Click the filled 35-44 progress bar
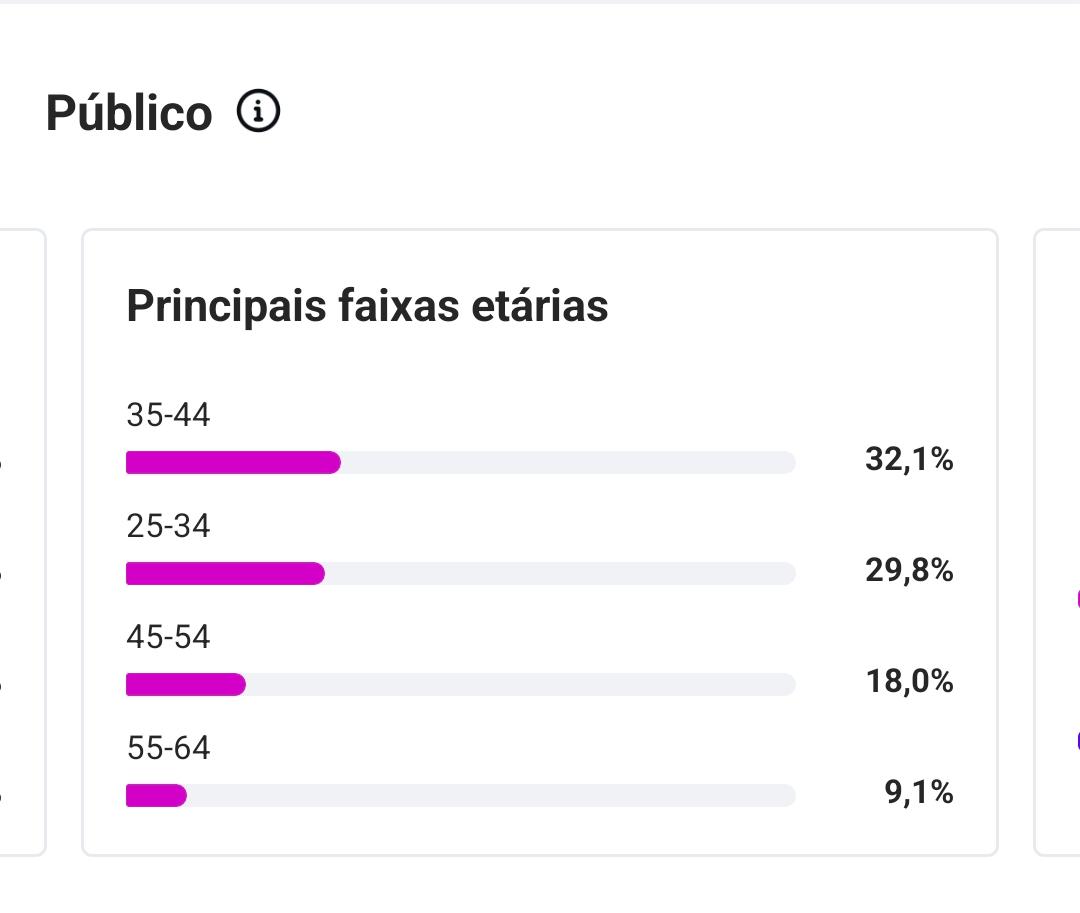The width and height of the screenshot is (1080, 913). click(x=233, y=462)
